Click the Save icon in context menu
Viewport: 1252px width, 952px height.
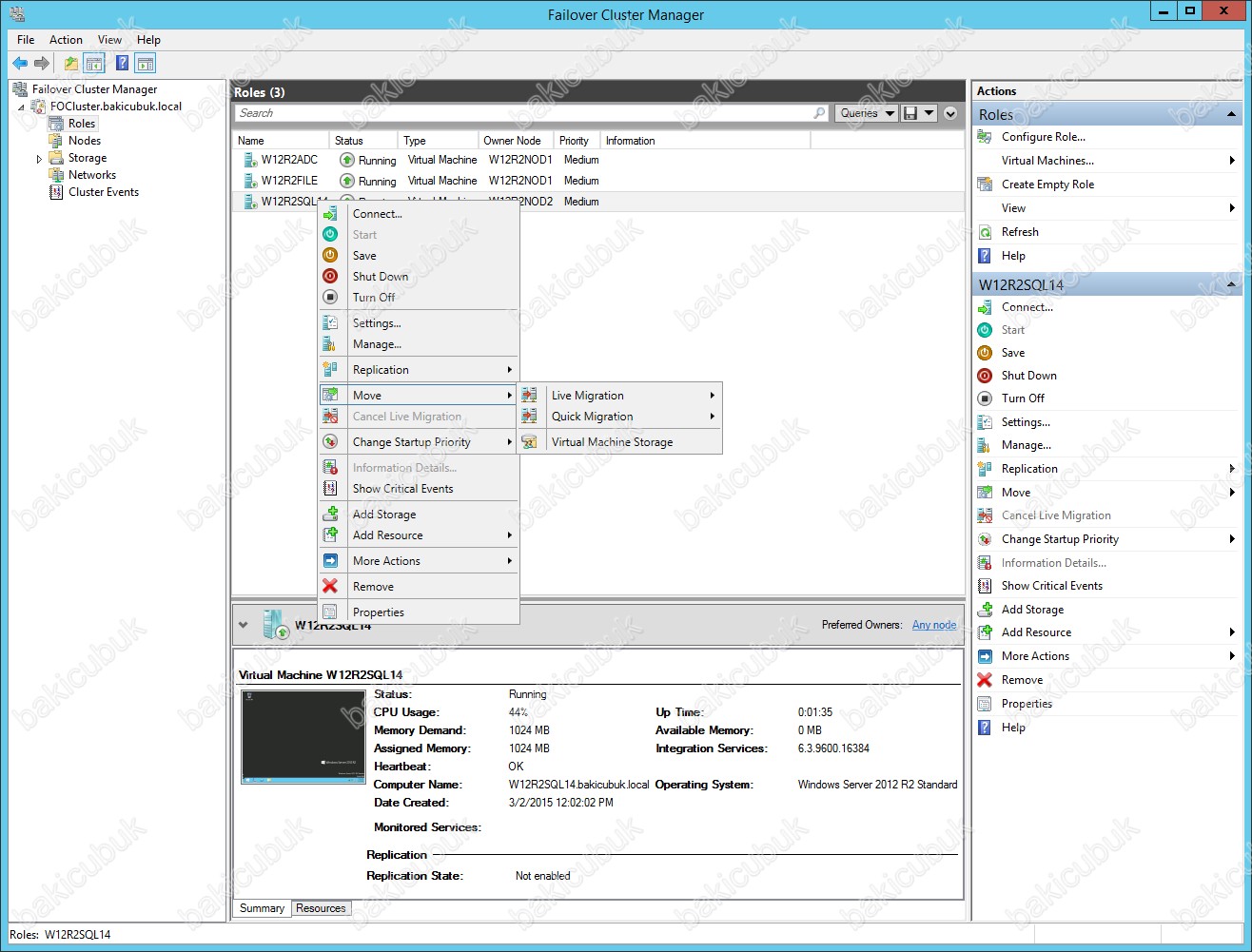[x=330, y=256]
